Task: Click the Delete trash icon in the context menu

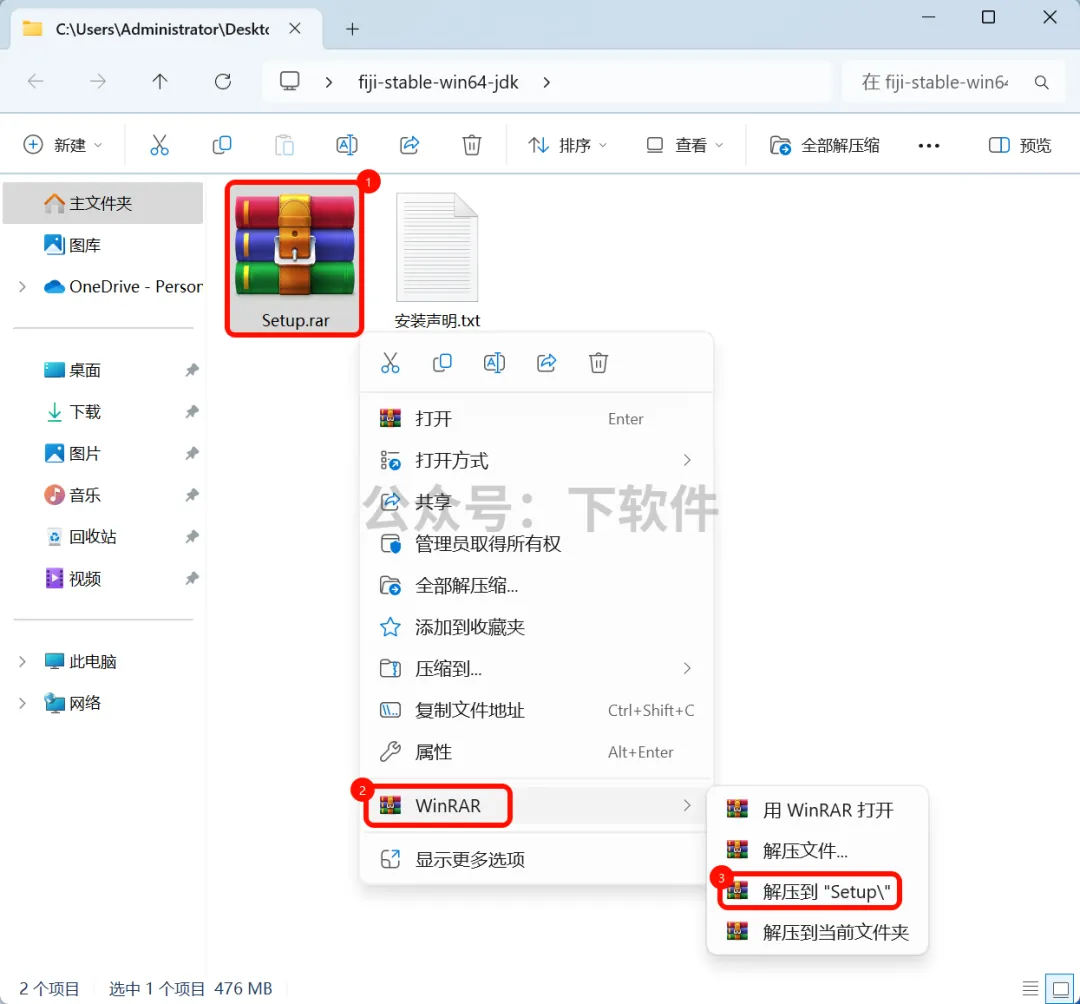Action: click(x=599, y=363)
